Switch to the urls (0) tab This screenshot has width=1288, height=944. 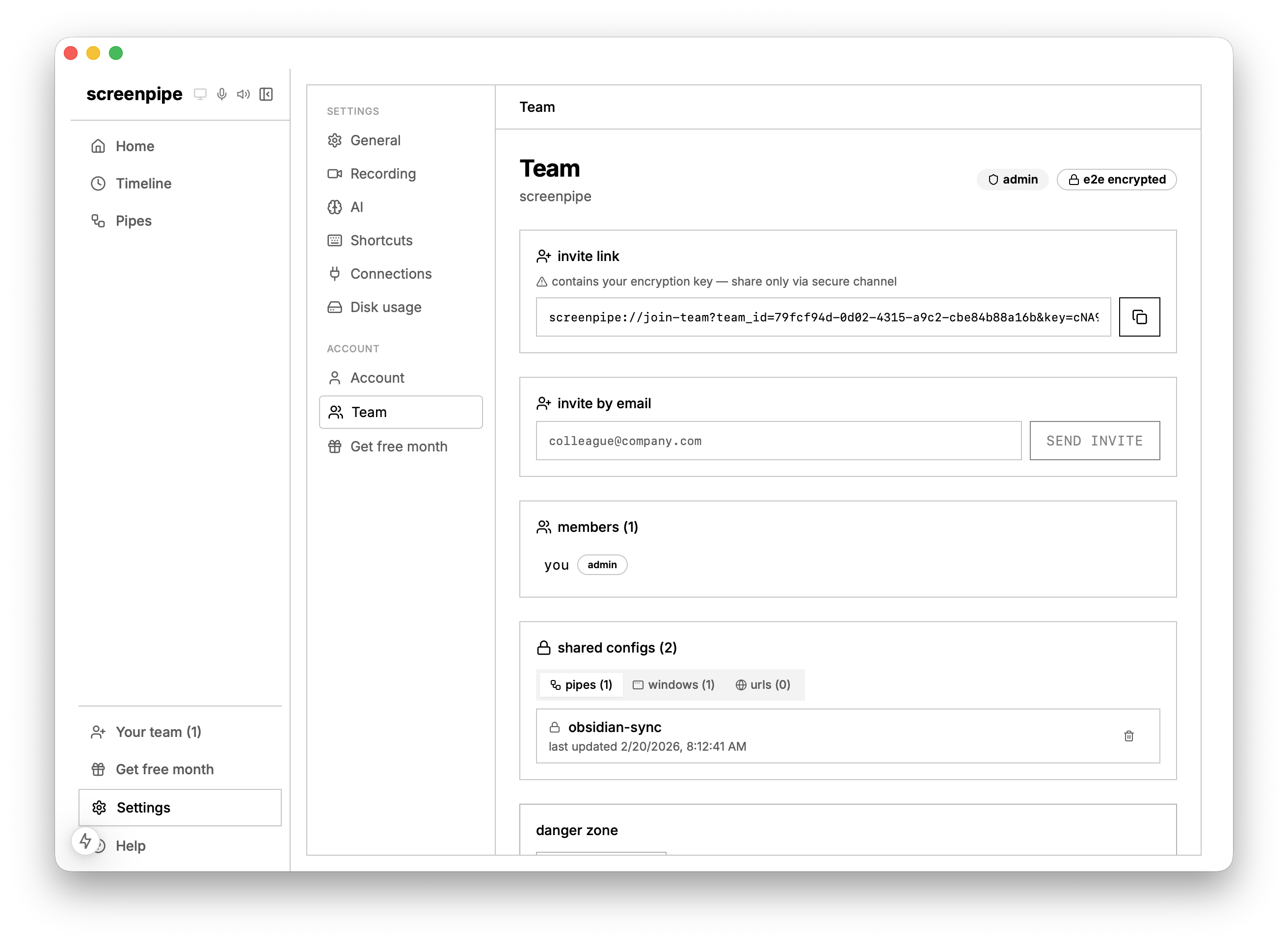763,684
